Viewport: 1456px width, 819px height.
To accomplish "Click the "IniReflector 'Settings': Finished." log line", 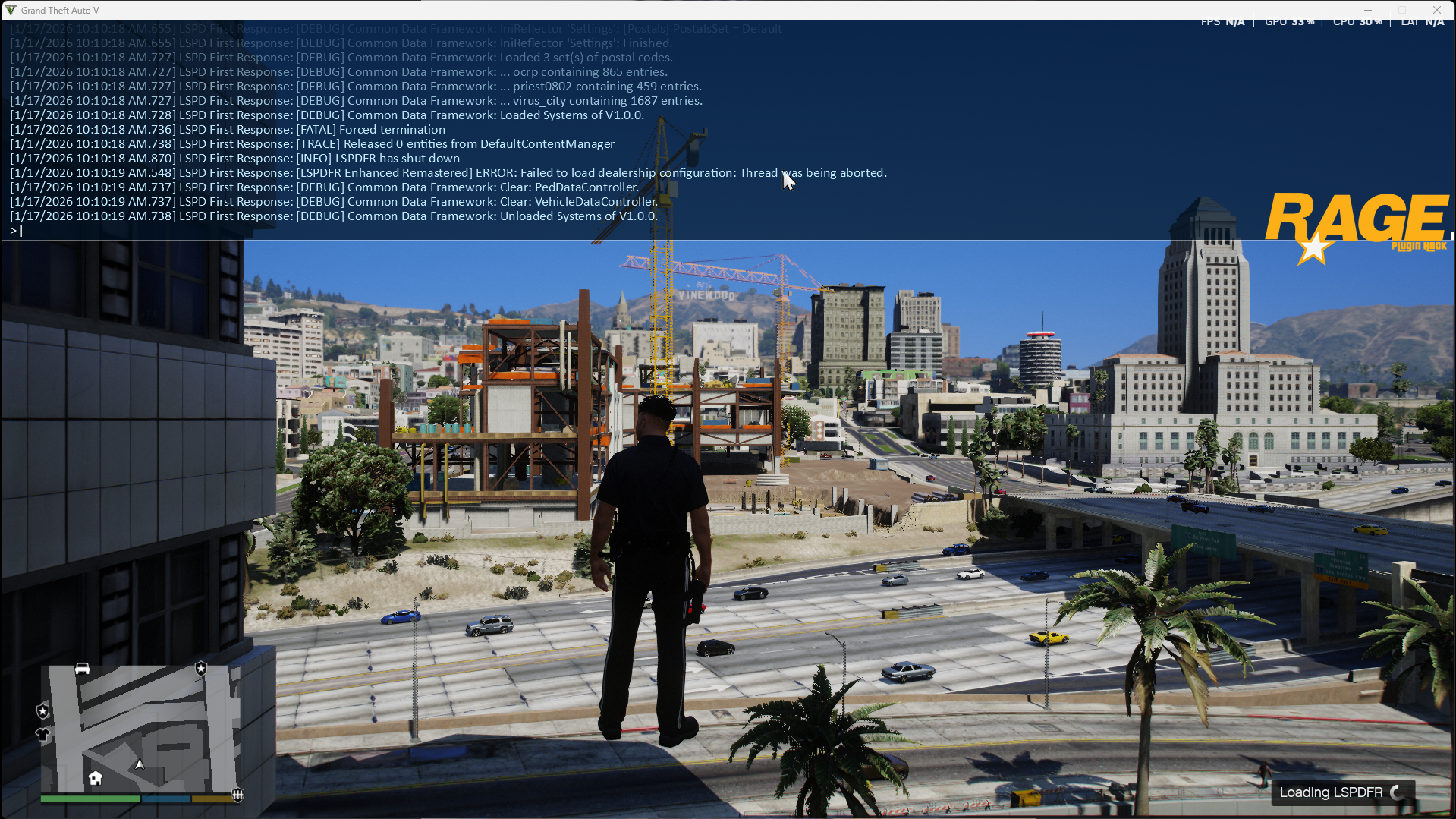I will 341,43.
